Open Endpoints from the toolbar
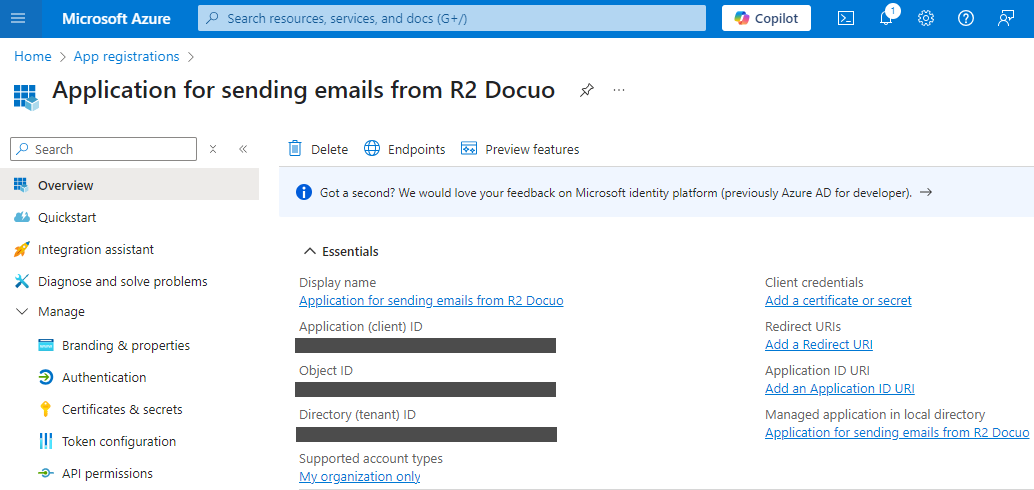 [405, 149]
